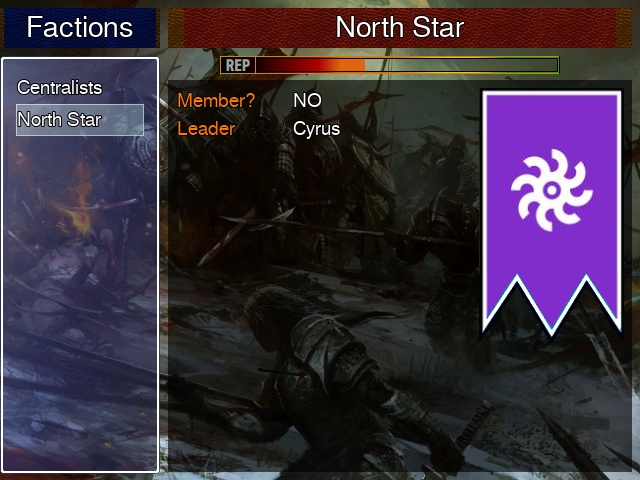Open the Factions header tab
The height and width of the screenshot is (480, 640).
tap(80, 27)
